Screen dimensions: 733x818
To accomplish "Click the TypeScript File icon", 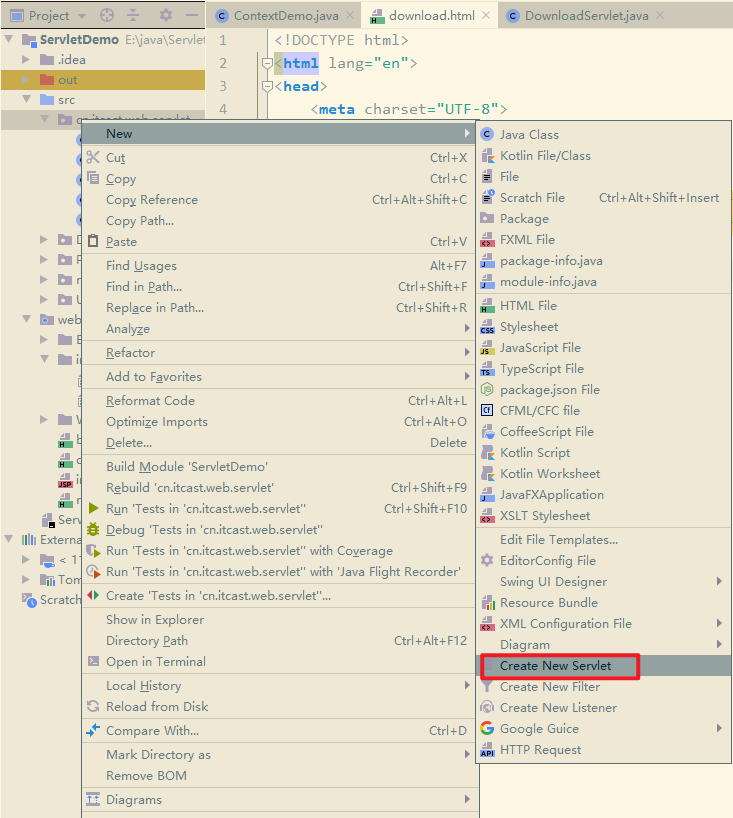I will click(487, 368).
